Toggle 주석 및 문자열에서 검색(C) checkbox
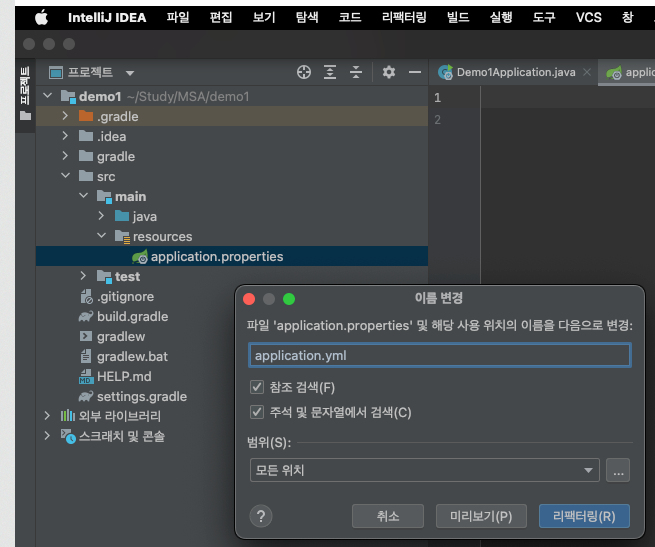Image resolution: width=655 pixels, height=547 pixels. 257,412
